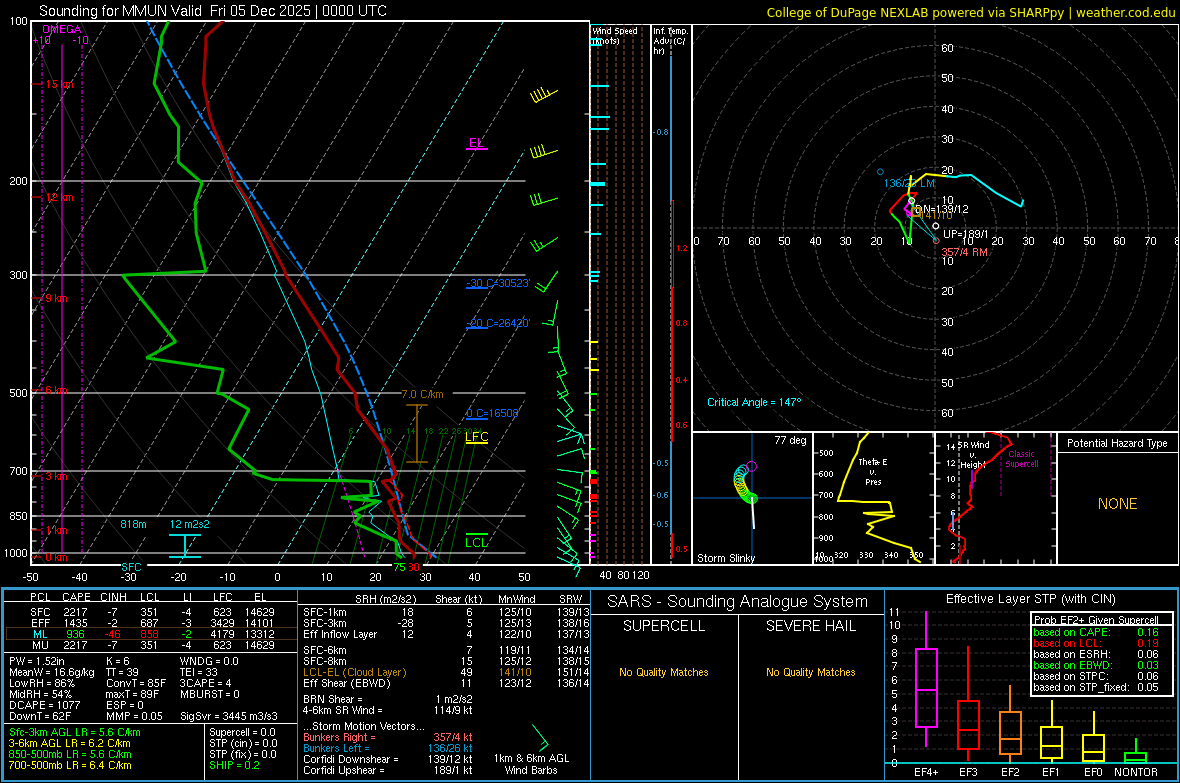
Task: Click the Classic Supercell label
Action: point(1021,459)
